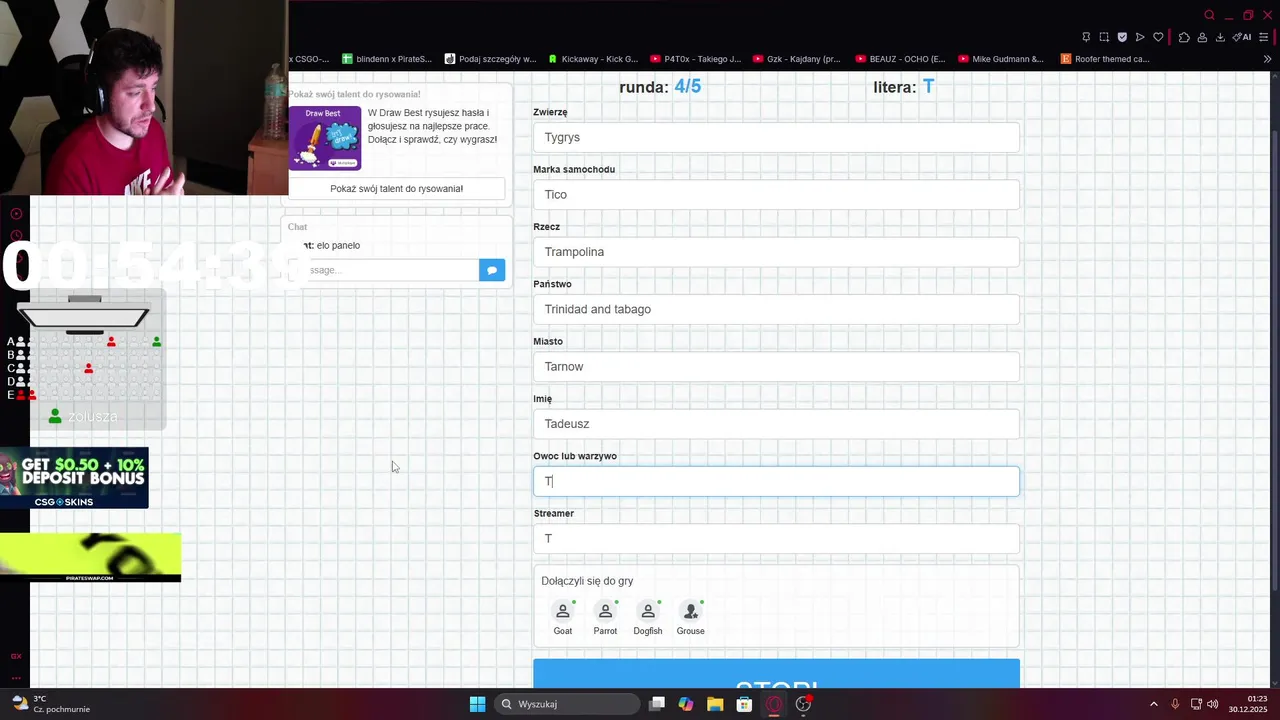
Task: Click the 'litera: T' letter indicator text
Action: coord(904,87)
